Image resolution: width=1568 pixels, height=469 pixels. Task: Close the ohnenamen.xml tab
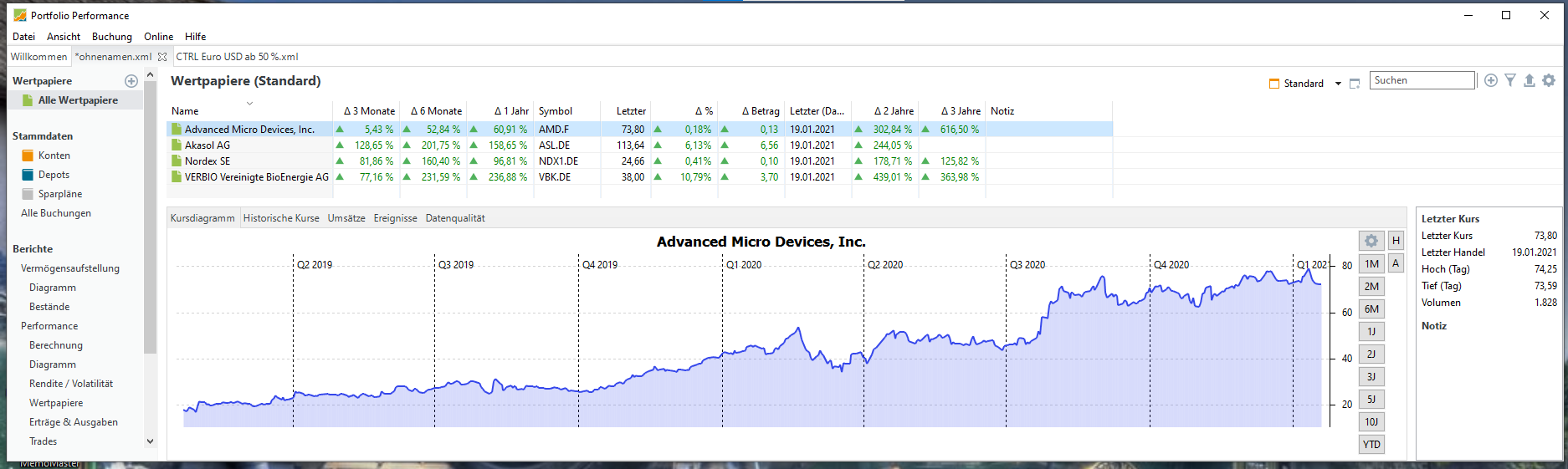tap(162, 57)
